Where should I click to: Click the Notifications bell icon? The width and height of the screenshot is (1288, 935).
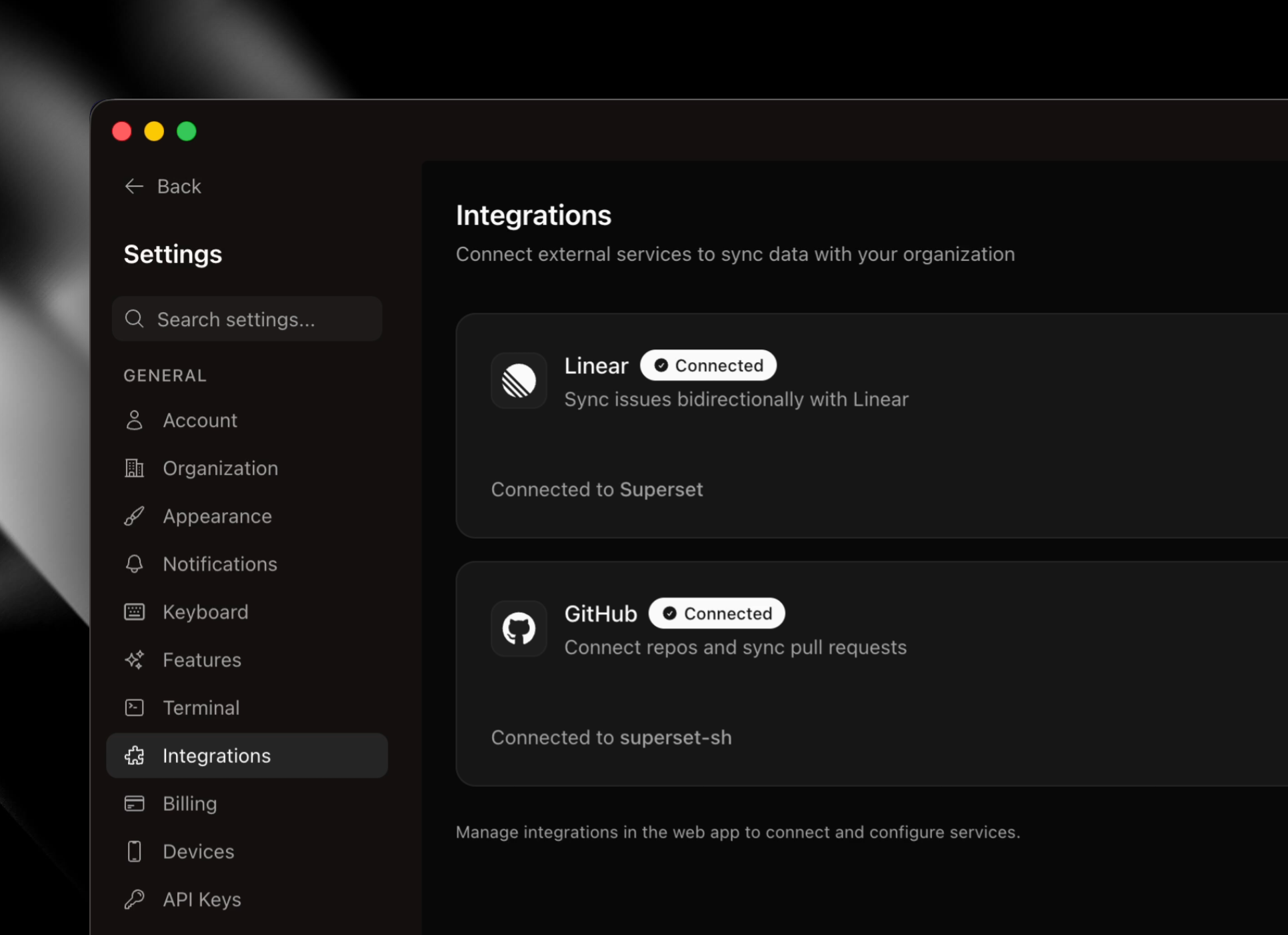pos(134,564)
